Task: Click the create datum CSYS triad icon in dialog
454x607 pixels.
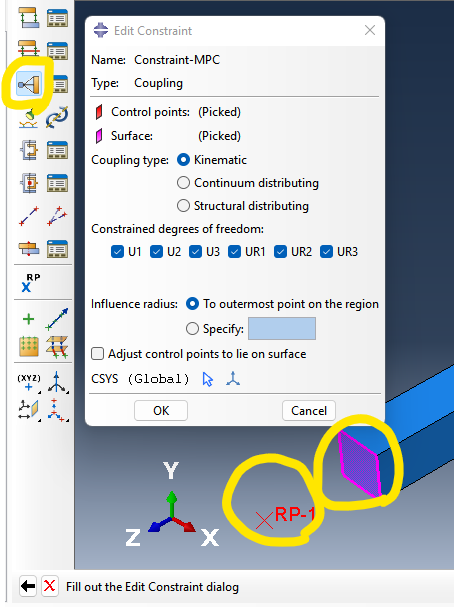Action: click(x=233, y=379)
